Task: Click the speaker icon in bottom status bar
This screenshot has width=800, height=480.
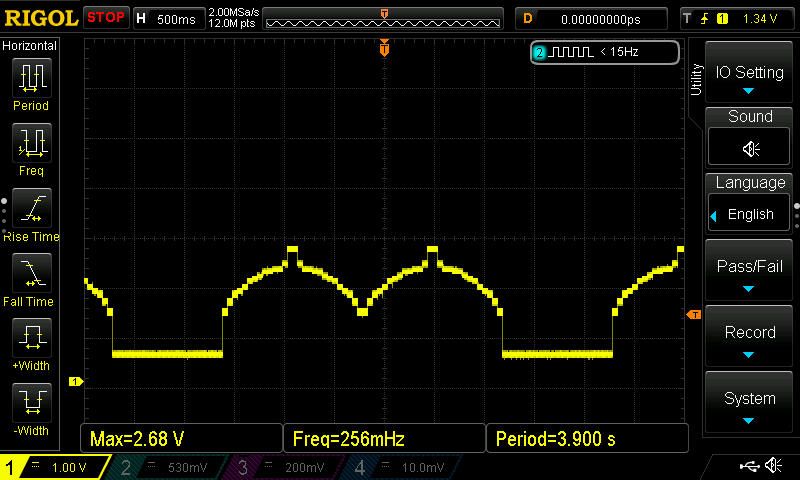Action: (773, 466)
